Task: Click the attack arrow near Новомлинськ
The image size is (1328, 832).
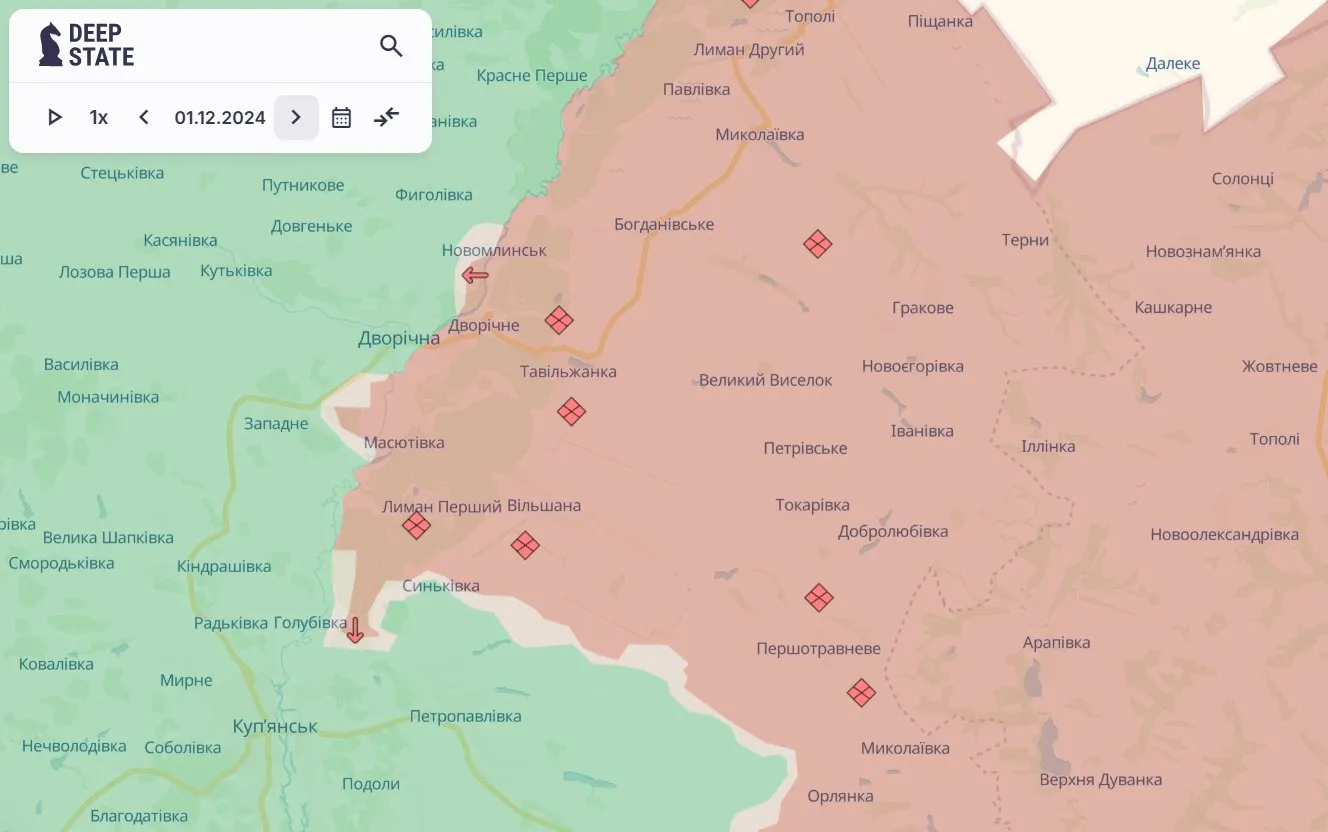Action: pyautogui.click(x=475, y=276)
